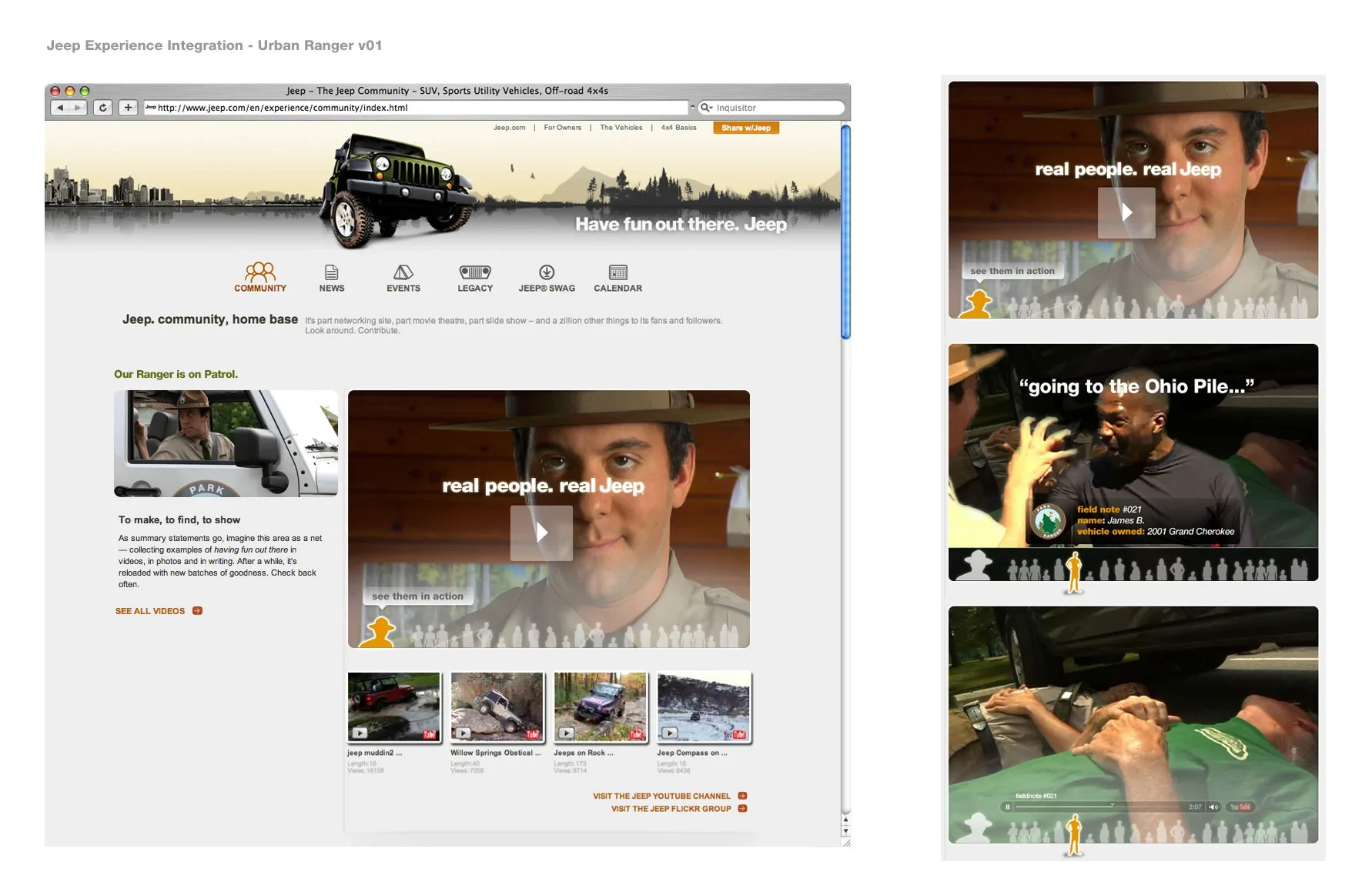The height and width of the screenshot is (885, 1372).
Task: Open the search magnifier dropdown in browser toolbar
Action: pos(706,108)
